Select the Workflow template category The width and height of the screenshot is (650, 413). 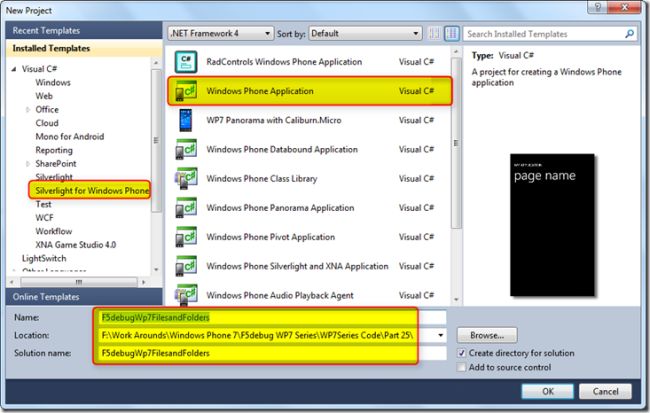[x=53, y=231]
